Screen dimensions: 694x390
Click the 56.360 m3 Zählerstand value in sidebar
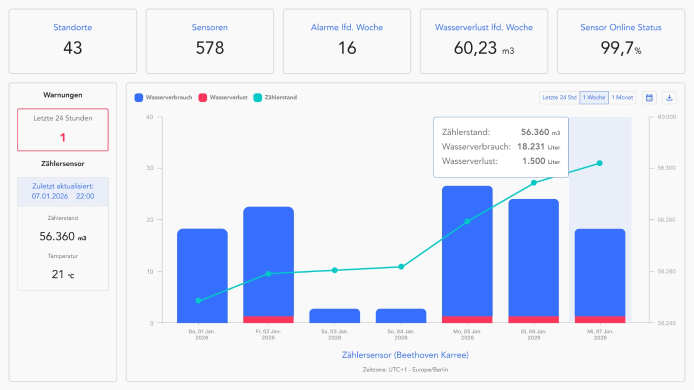click(63, 236)
